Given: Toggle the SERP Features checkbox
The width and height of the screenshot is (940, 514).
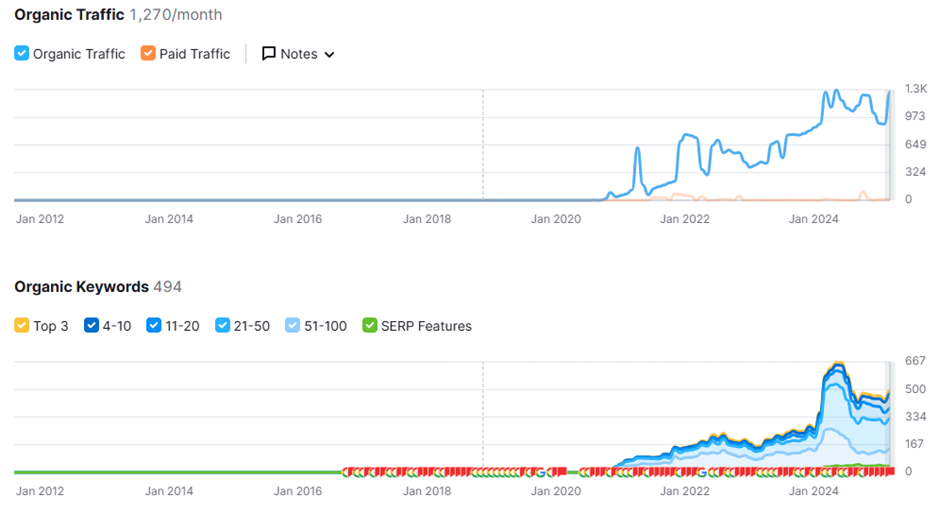Looking at the screenshot, I should click(370, 326).
